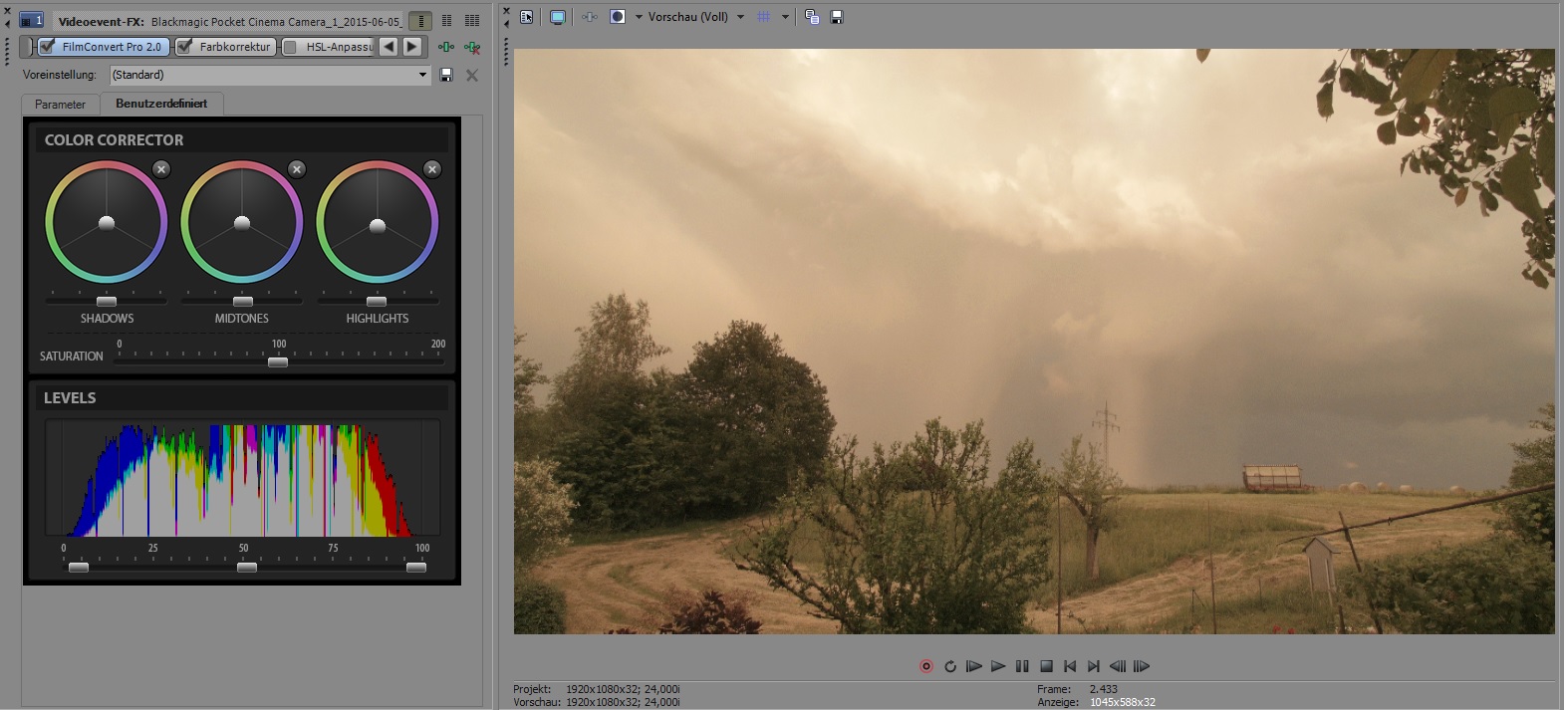Click the Levels black point handle at 0
Screen dimensions: 1568x710
pyautogui.click(x=79, y=567)
